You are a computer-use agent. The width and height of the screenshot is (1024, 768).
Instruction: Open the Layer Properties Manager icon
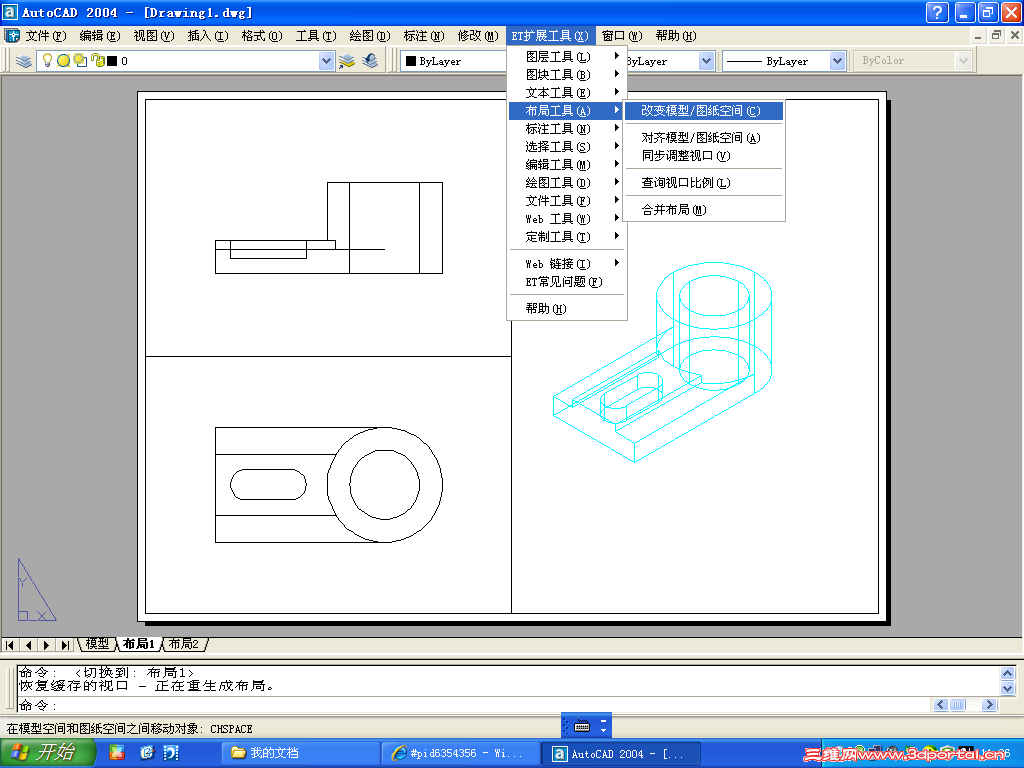click(24, 61)
